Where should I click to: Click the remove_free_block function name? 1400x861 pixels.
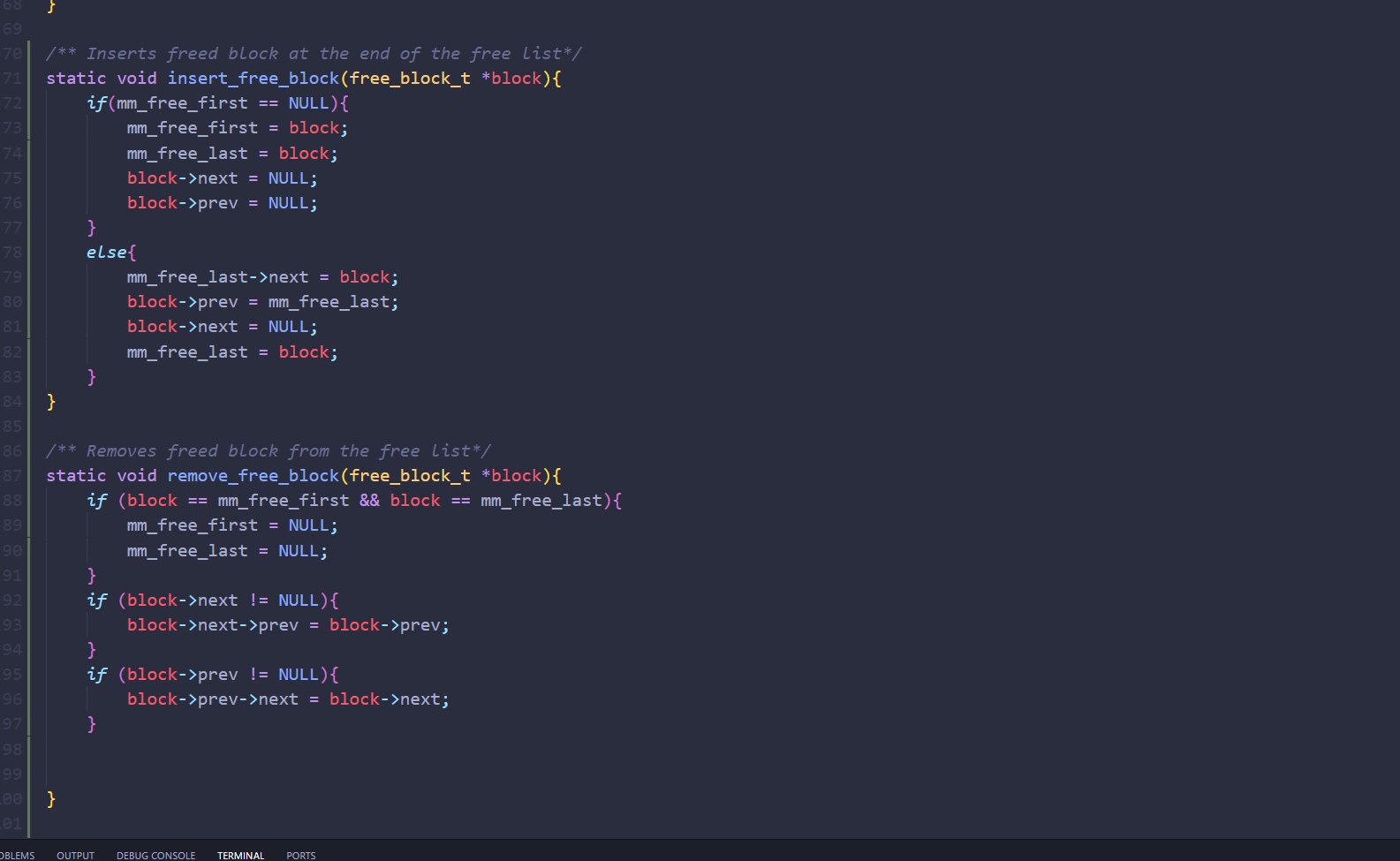pyautogui.click(x=253, y=476)
